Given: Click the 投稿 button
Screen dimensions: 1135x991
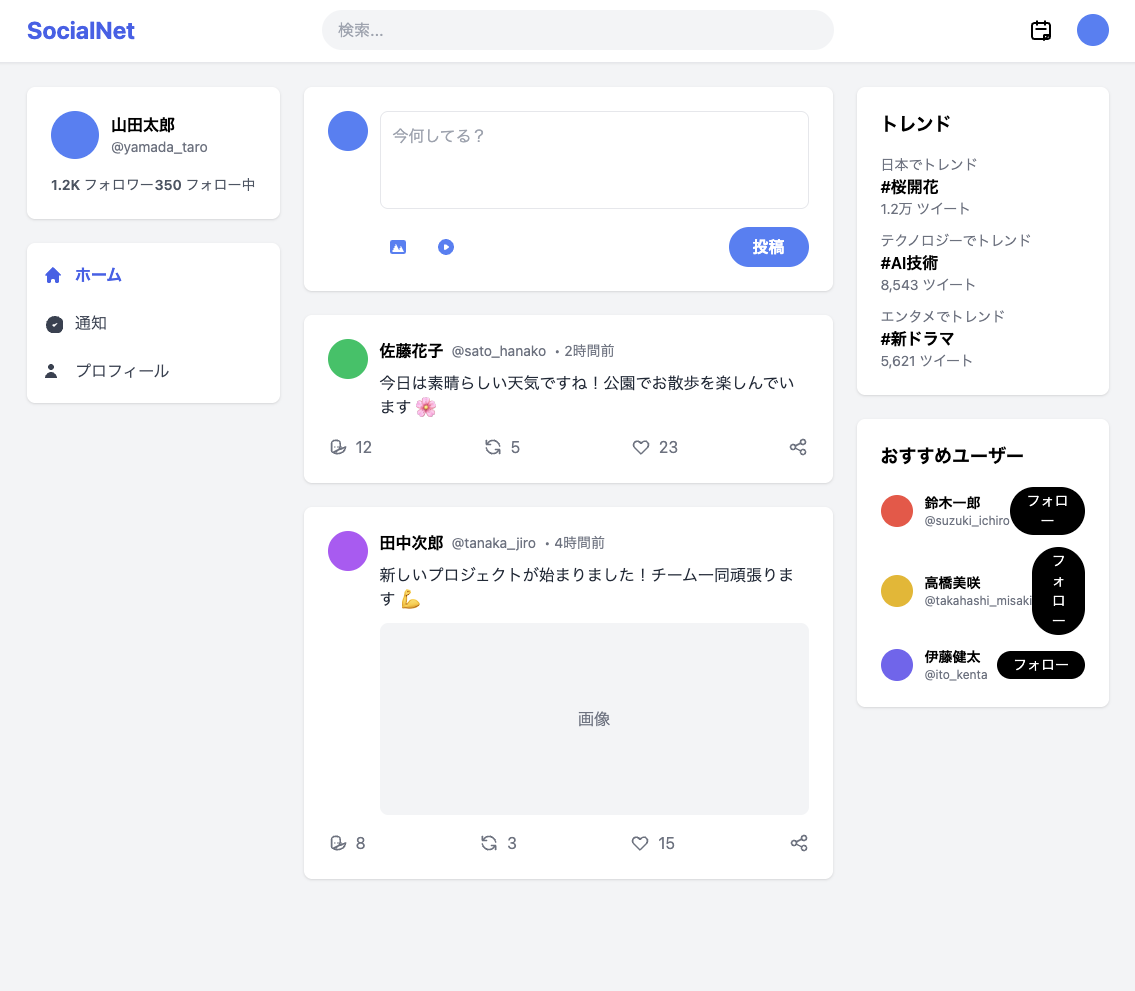Looking at the screenshot, I should point(769,247).
